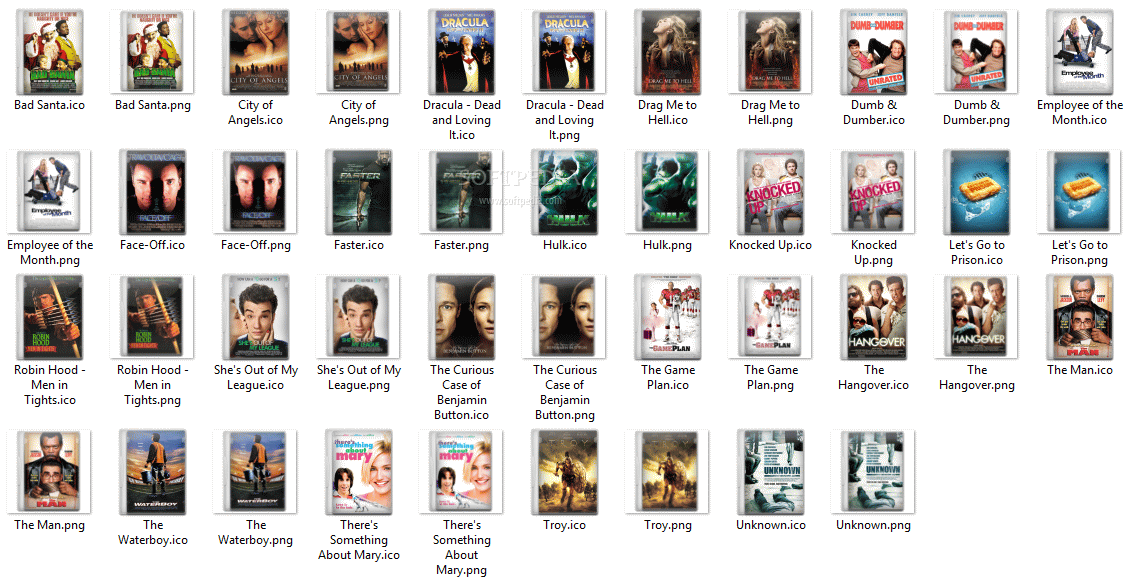Pick the Troy.ico icon

tap(564, 472)
